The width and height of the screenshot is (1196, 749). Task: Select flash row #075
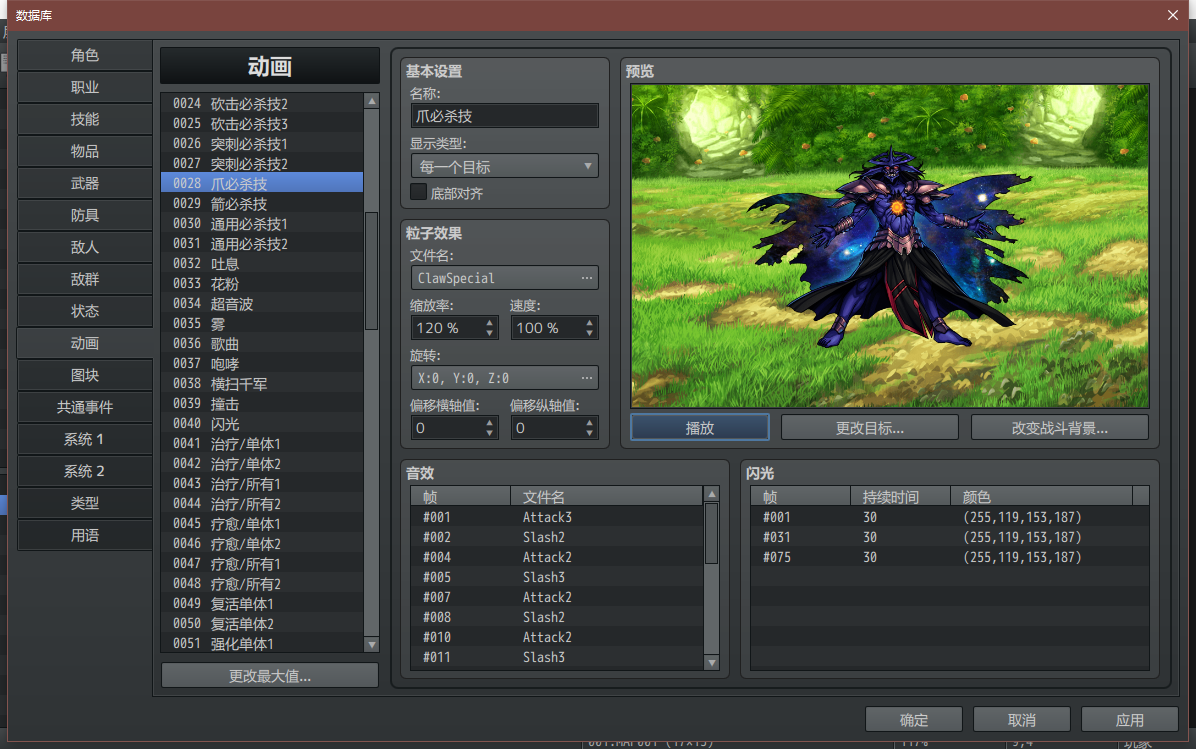click(x=950, y=557)
